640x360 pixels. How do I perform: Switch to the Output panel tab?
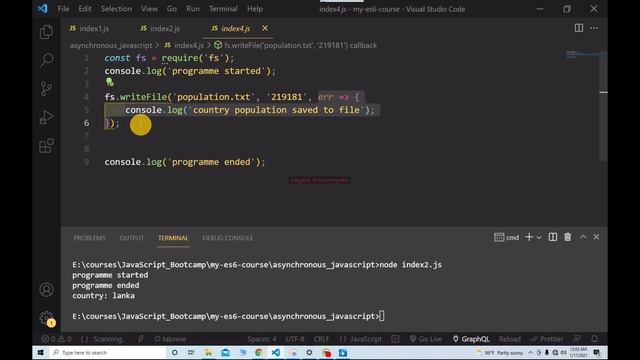[131, 238]
